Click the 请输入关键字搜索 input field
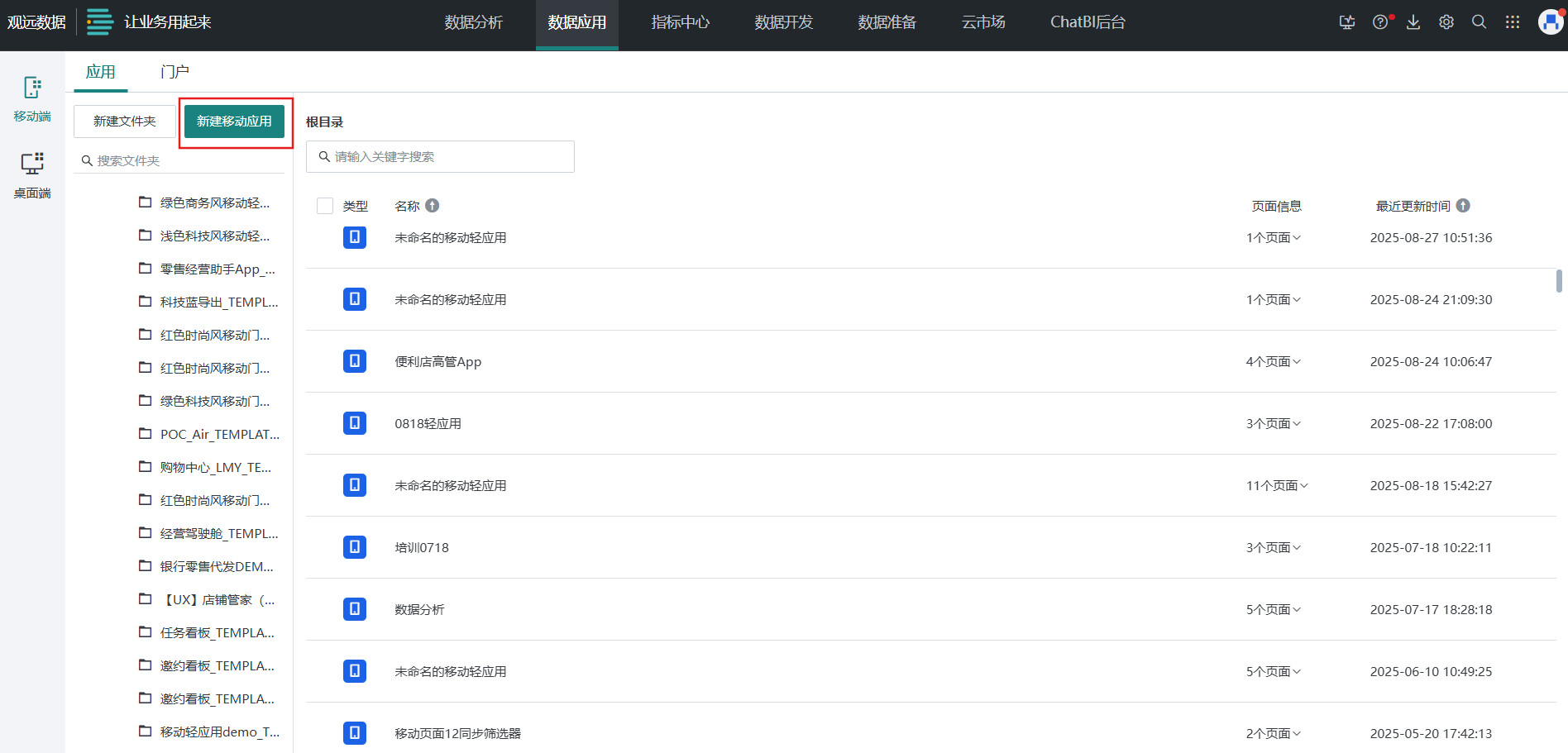 [x=440, y=156]
